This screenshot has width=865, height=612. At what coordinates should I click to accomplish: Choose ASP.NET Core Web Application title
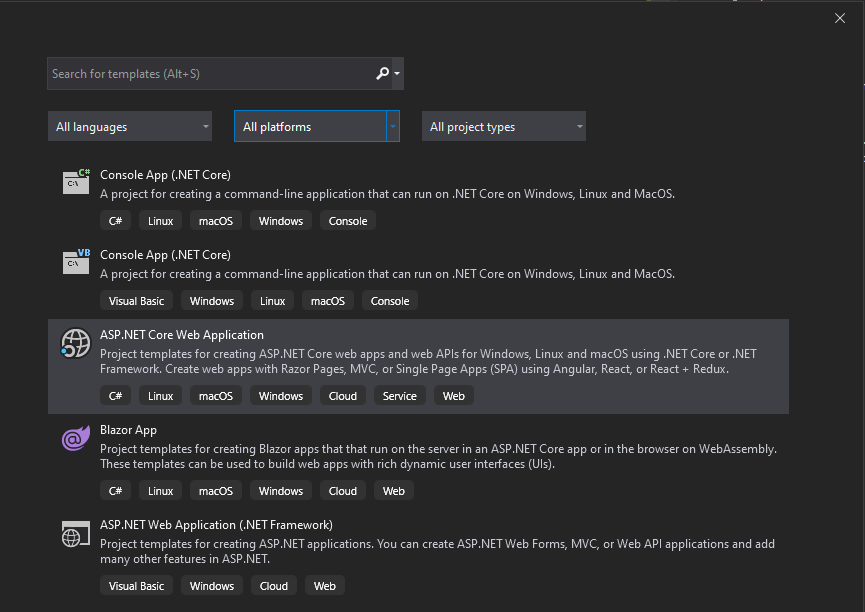[x=181, y=335]
